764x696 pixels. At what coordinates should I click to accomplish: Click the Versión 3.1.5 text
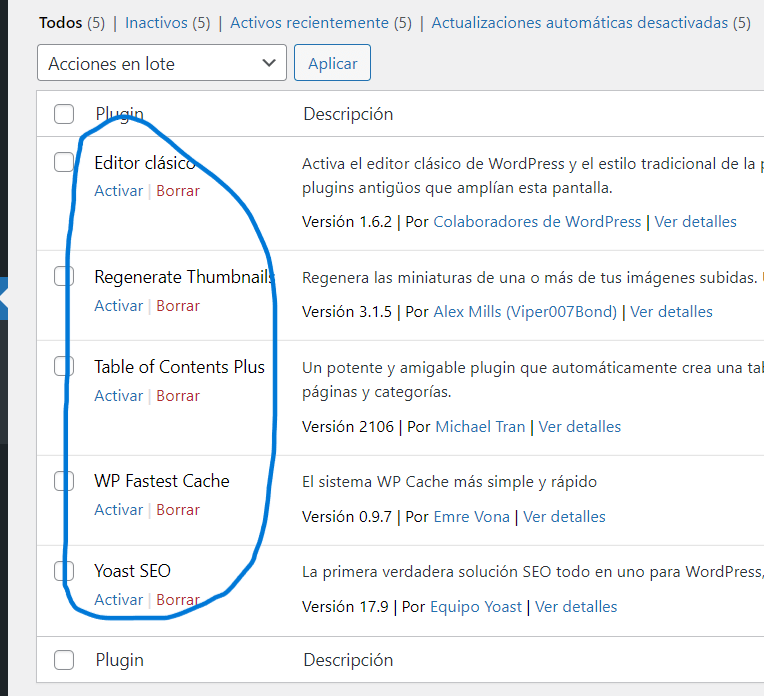coord(346,312)
